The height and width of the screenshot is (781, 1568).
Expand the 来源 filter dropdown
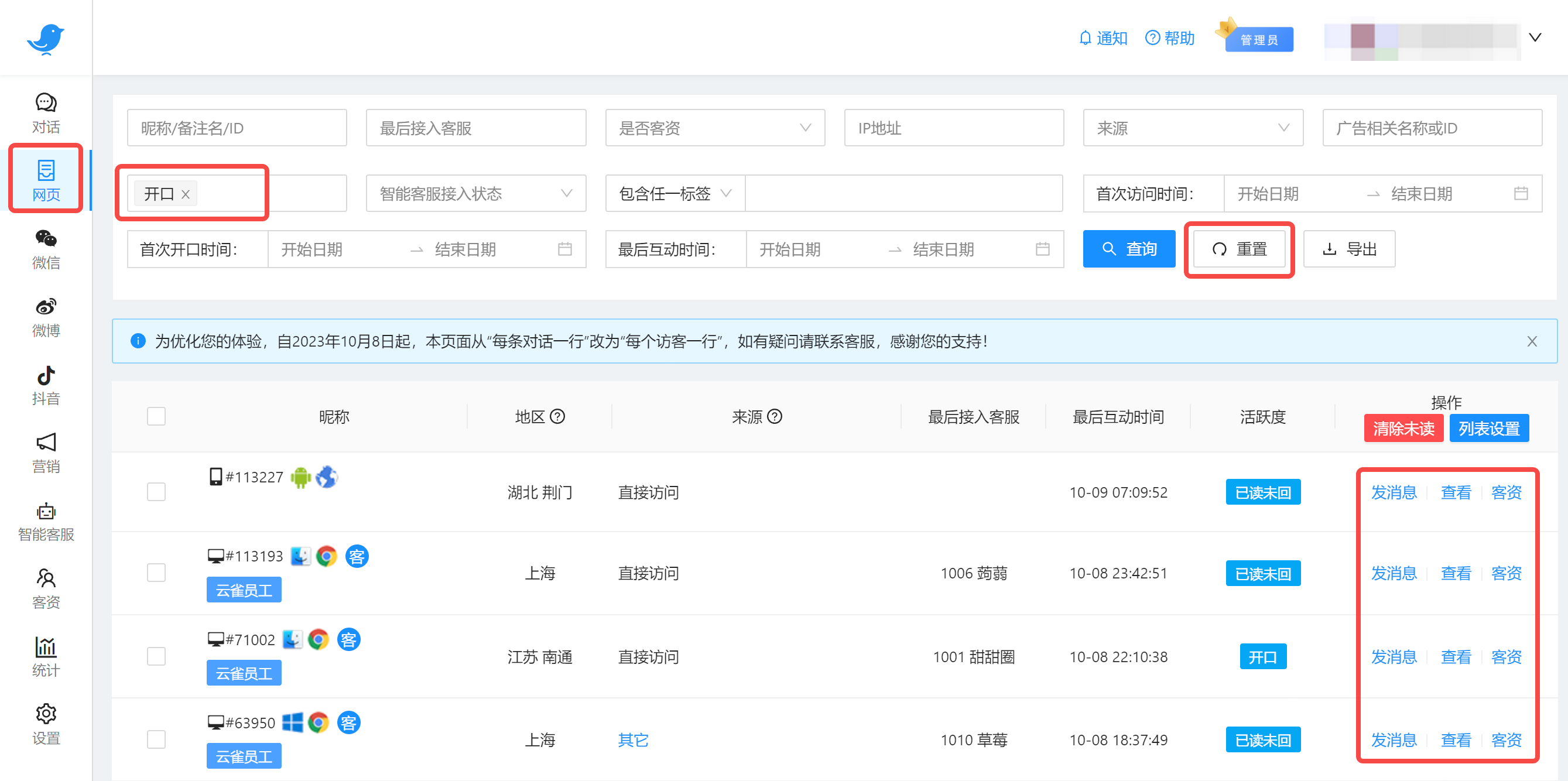[1191, 128]
